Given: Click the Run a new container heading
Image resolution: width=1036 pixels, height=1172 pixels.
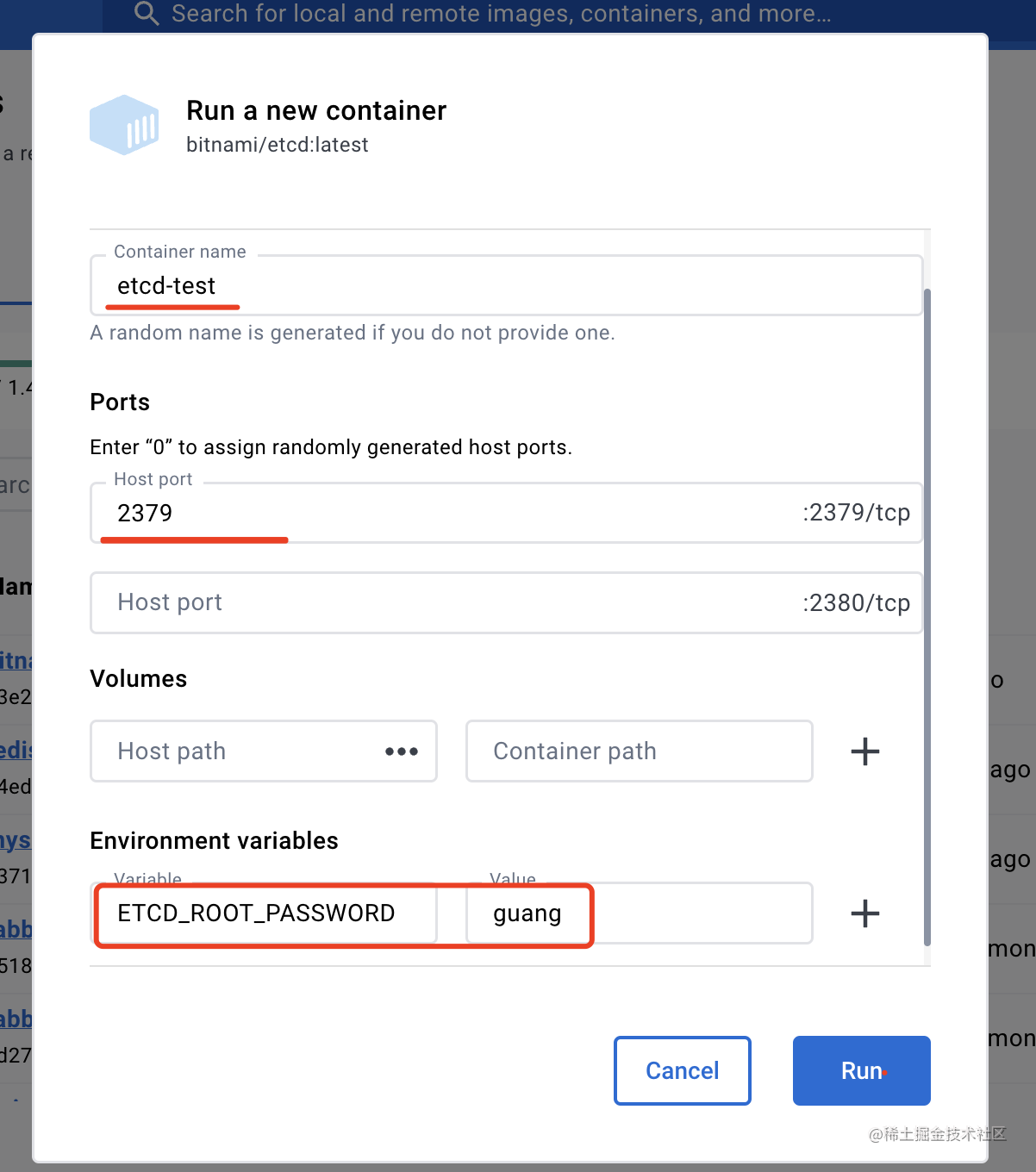Looking at the screenshot, I should coord(316,110).
